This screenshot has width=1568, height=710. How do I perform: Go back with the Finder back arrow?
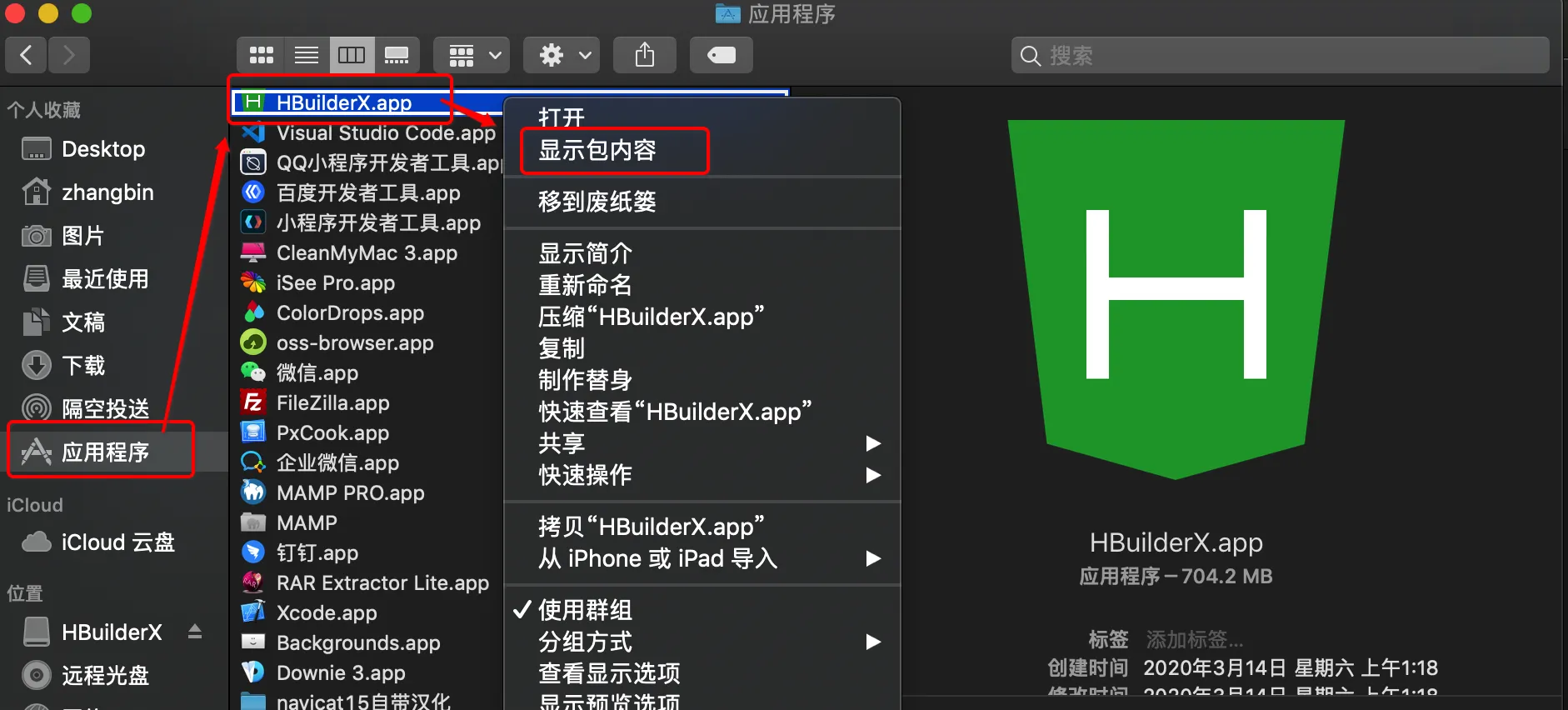click(x=27, y=55)
